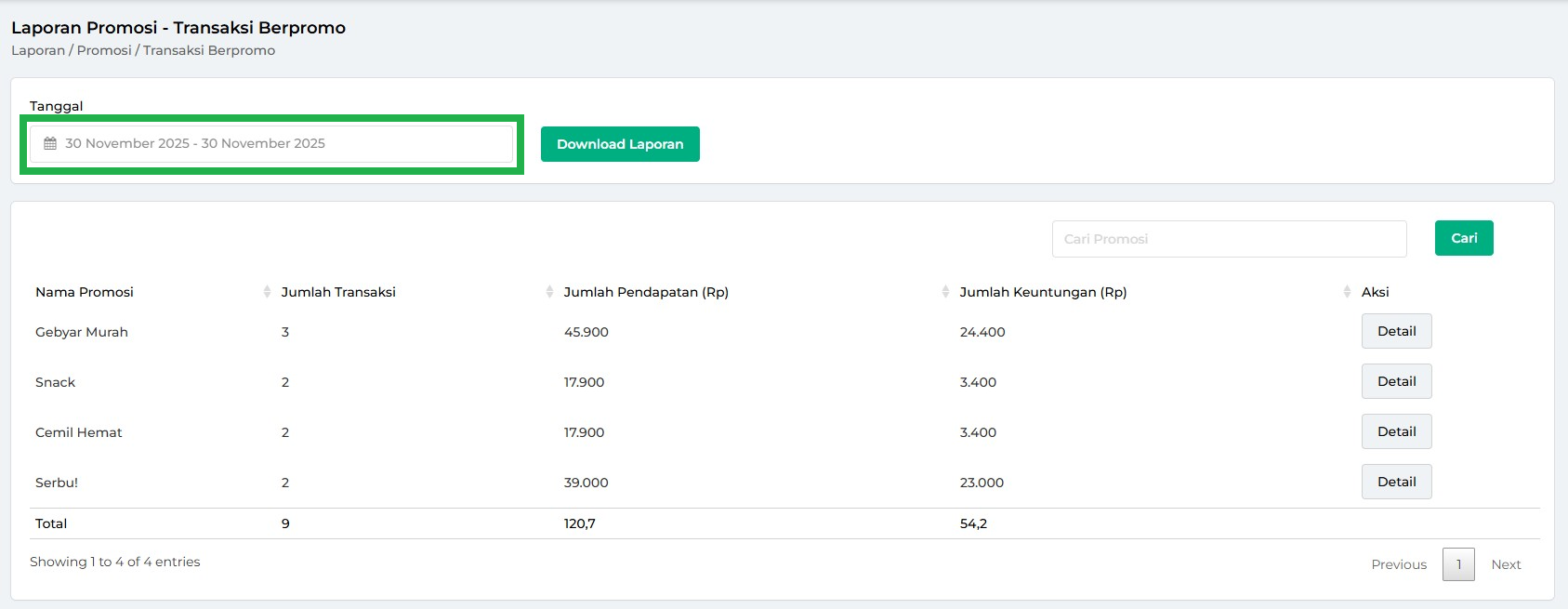
Task: Sort table by Jumlah Transaksi column
Action: point(338,292)
